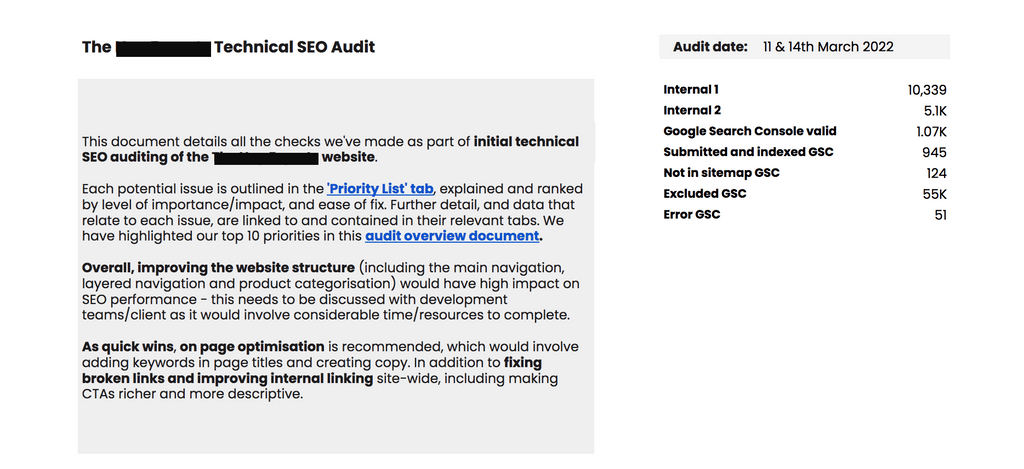The width and height of the screenshot is (1024, 469).
Task: Select the 11 & 14th March 2022 date value
Action: tap(827, 47)
